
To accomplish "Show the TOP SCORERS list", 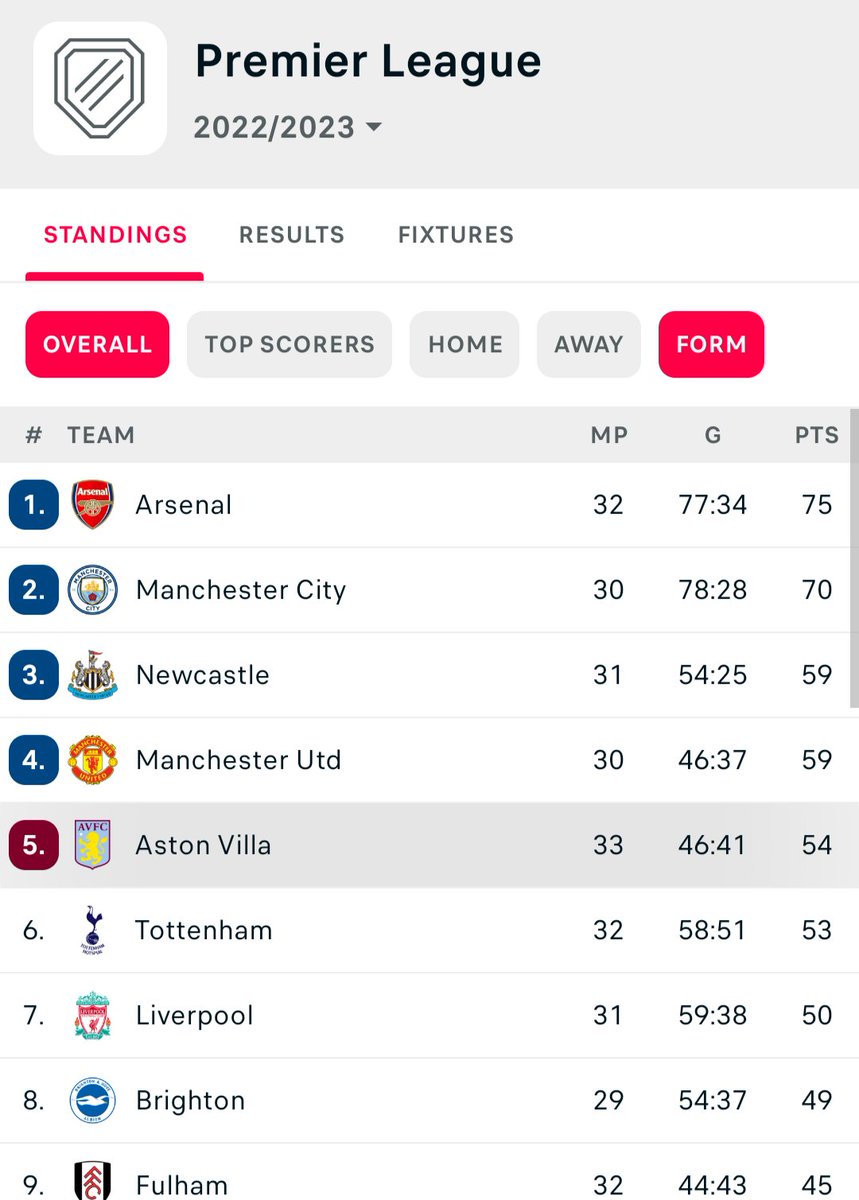I will [289, 345].
